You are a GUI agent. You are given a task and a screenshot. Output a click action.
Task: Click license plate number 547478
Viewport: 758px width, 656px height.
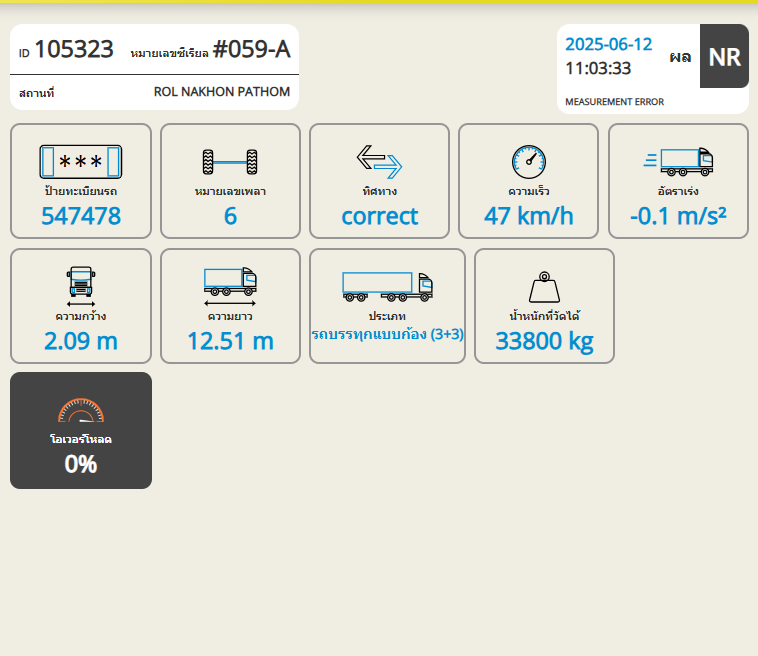tap(81, 215)
